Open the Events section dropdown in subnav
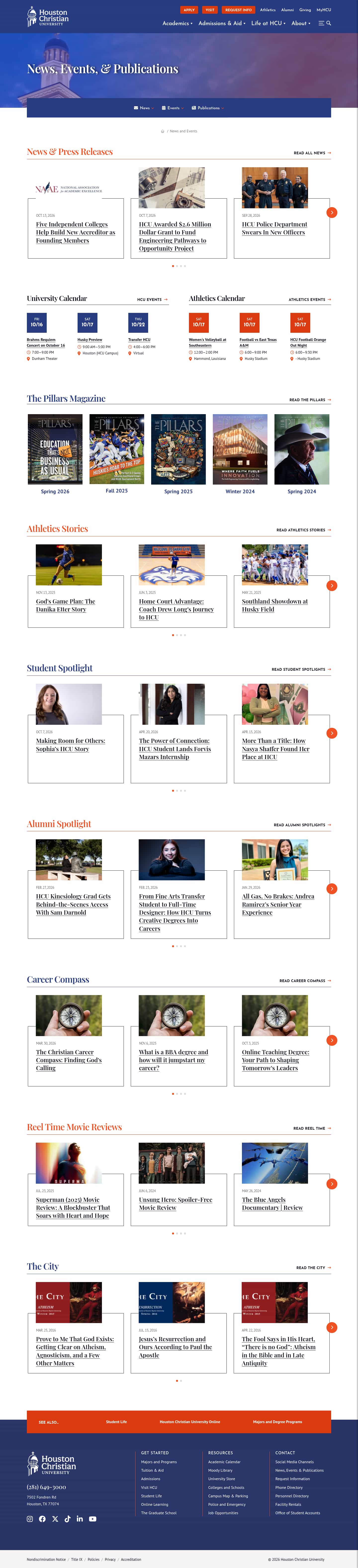This screenshot has height=1568, width=358. 173,108
